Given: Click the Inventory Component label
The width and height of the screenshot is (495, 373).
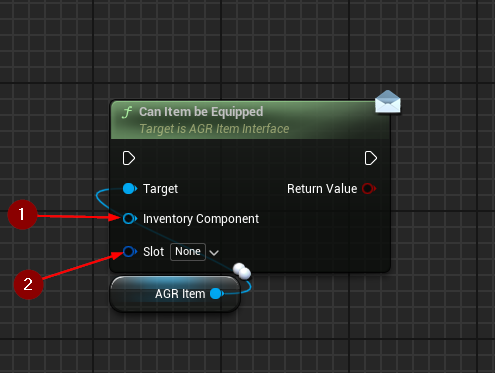Looking at the screenshot, I should 201,219.
